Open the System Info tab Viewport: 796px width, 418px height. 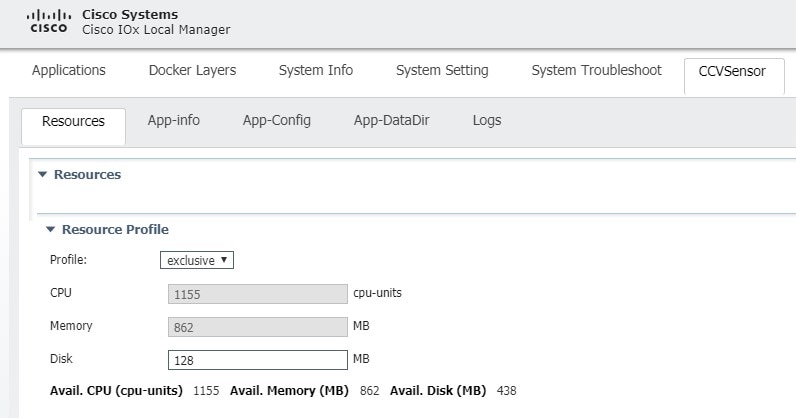click(x=316, y=70)
